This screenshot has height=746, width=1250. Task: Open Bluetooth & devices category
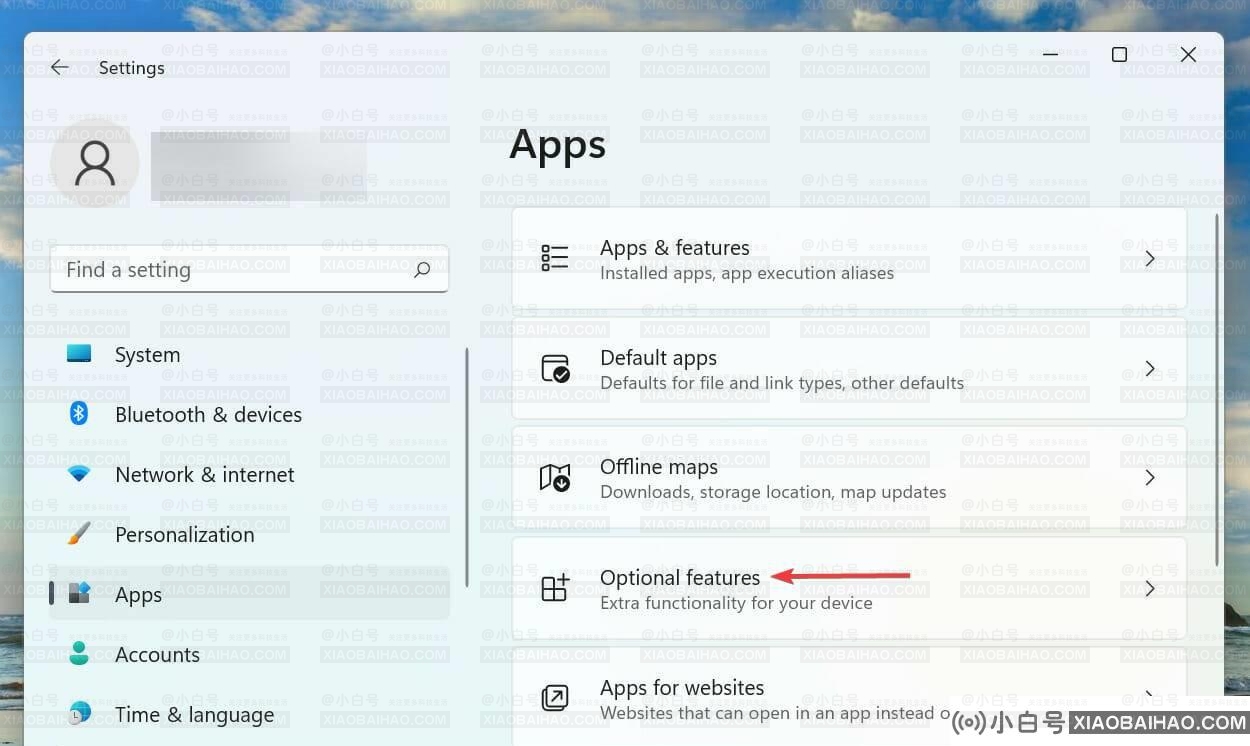(x=249, y=414)
